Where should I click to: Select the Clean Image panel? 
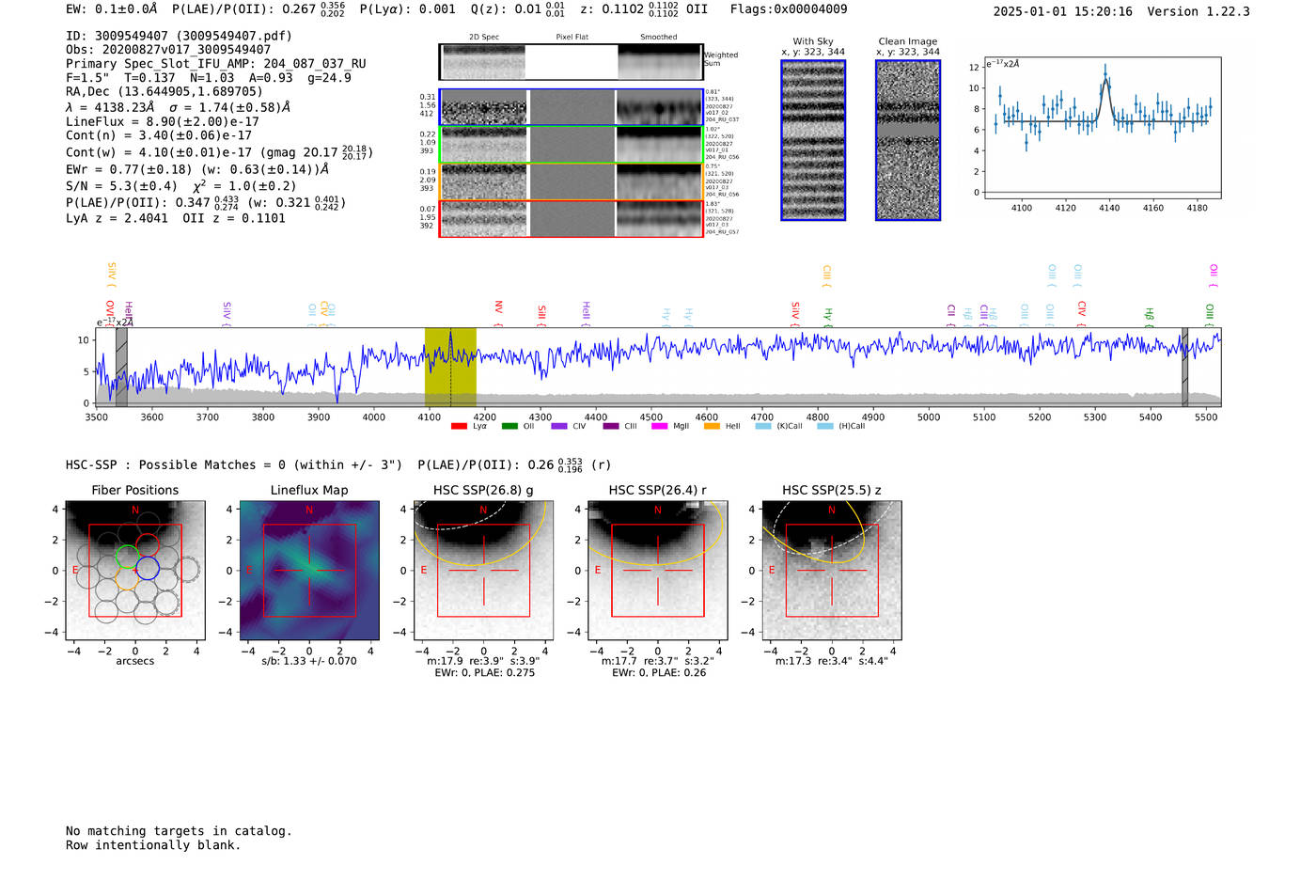tap(908, 140)
